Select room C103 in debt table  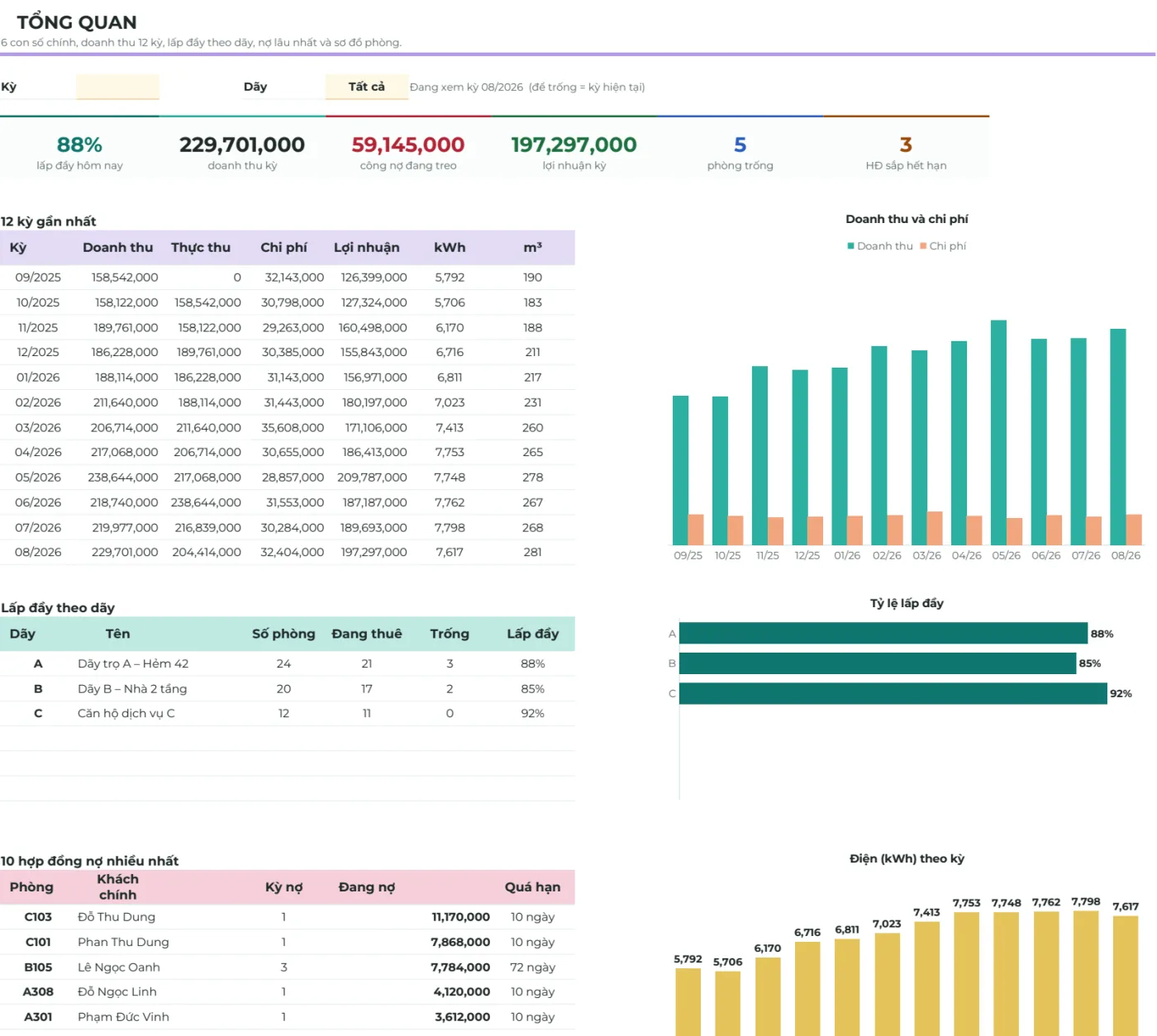pyautogui.click(x=38, y=917)
